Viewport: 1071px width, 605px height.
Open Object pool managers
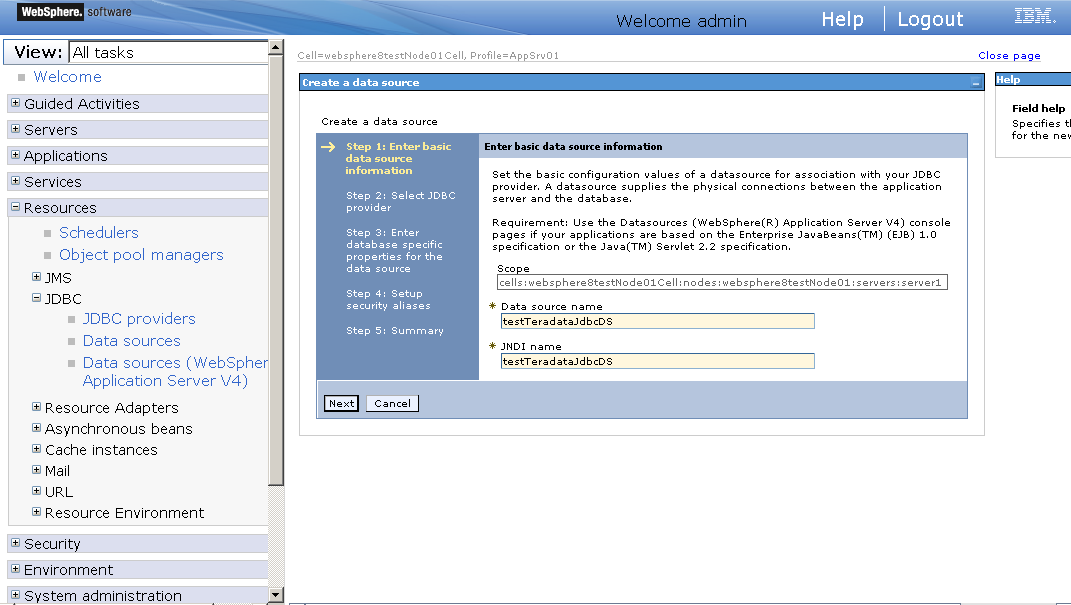141,255
